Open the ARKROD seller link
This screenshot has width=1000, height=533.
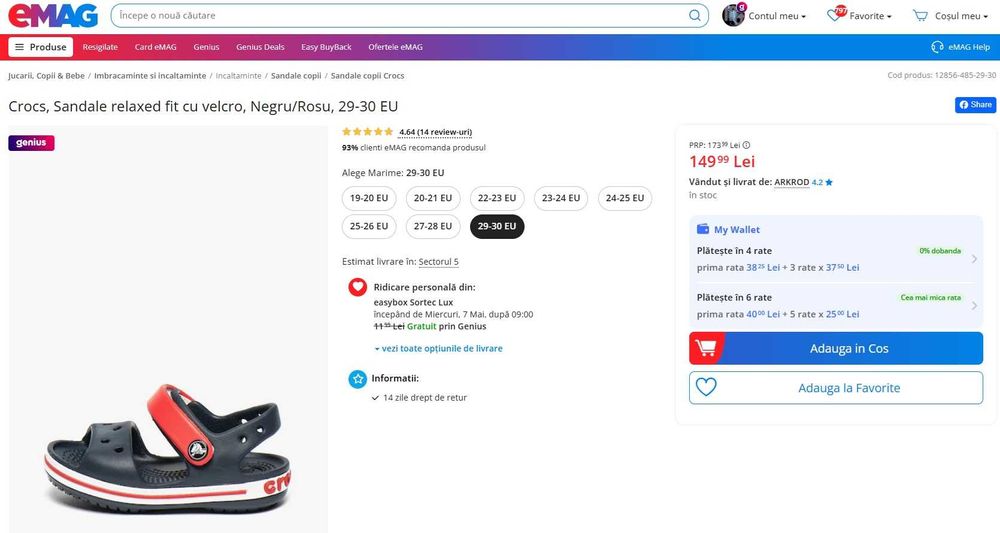pyautogui.click(x=791, y=182)
